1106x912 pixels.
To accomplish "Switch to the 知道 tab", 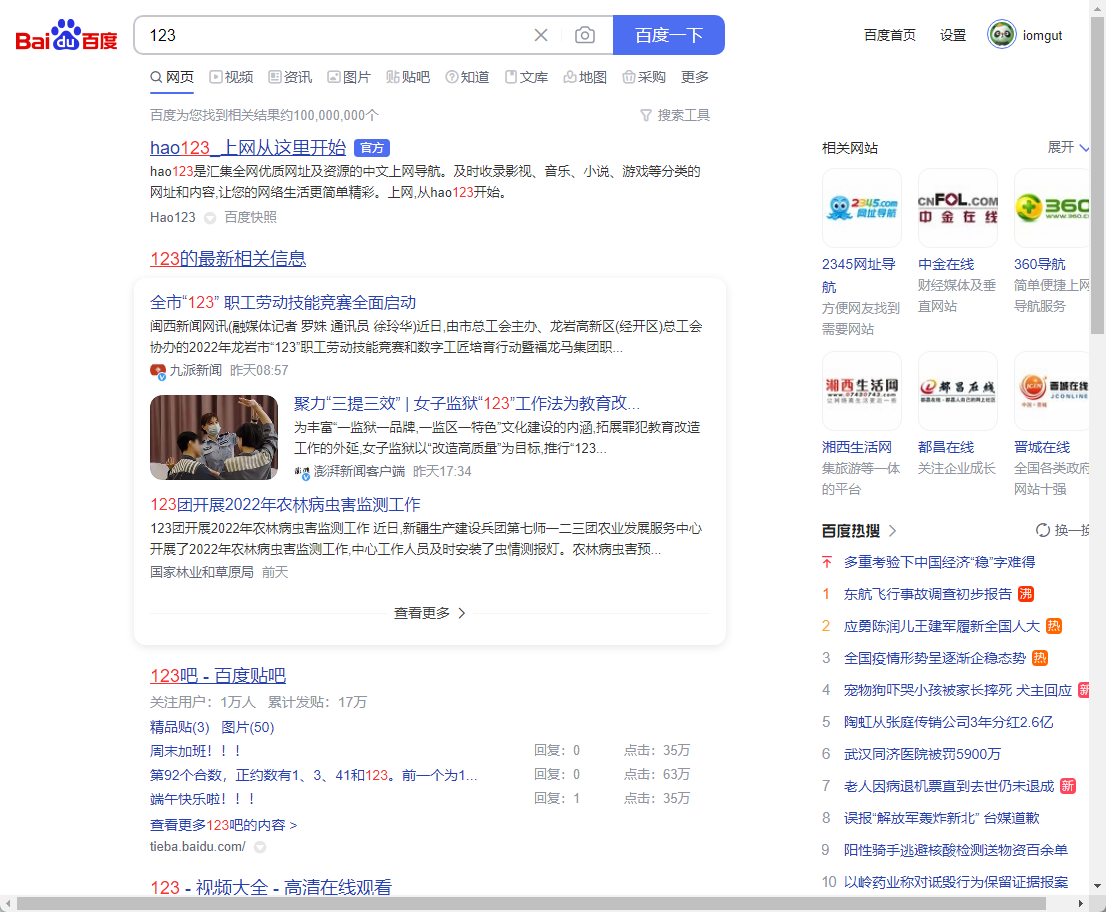I will 467,77.
